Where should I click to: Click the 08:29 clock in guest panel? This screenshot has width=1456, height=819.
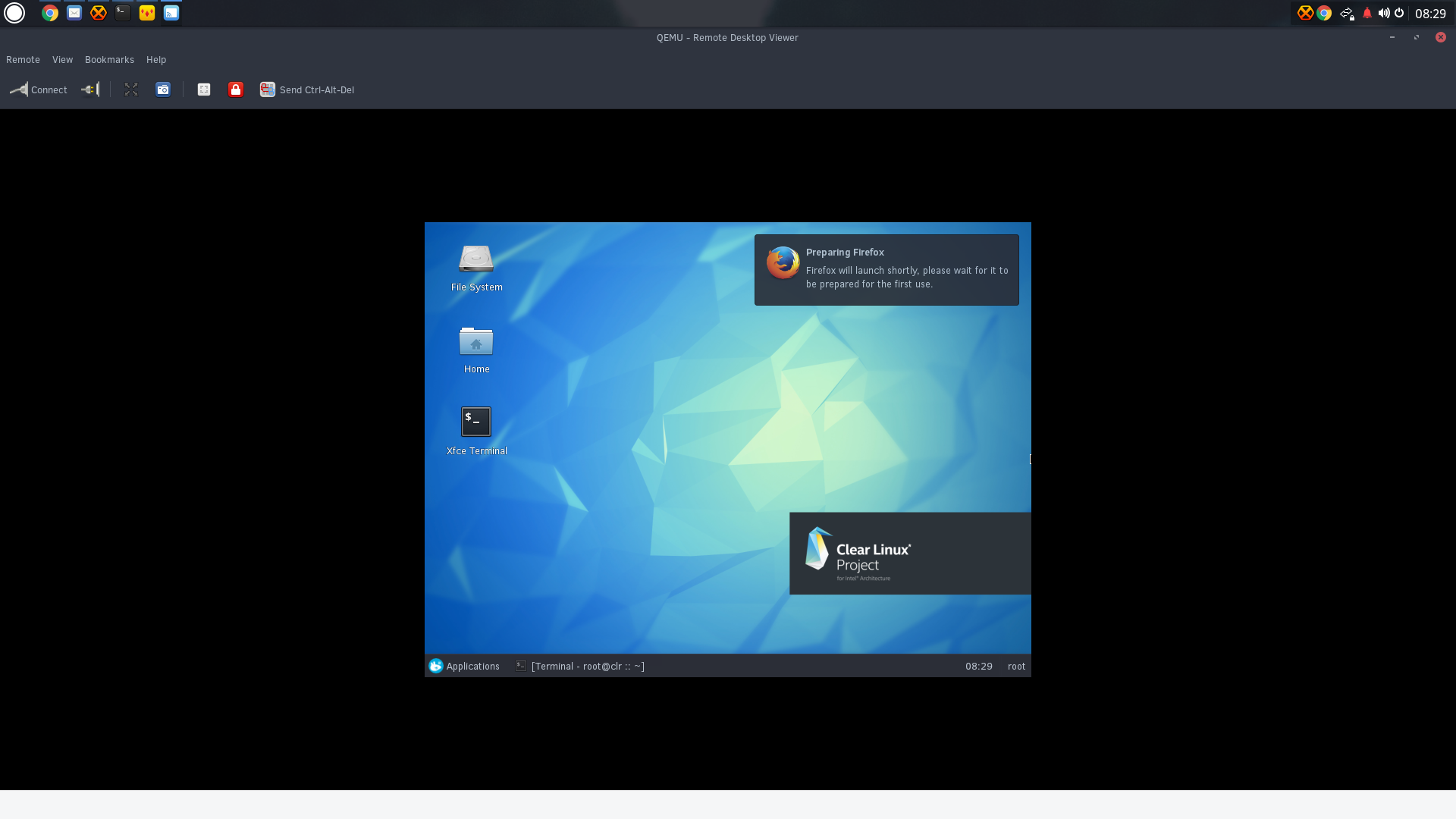pyautogui.click(x=978, y=666)
